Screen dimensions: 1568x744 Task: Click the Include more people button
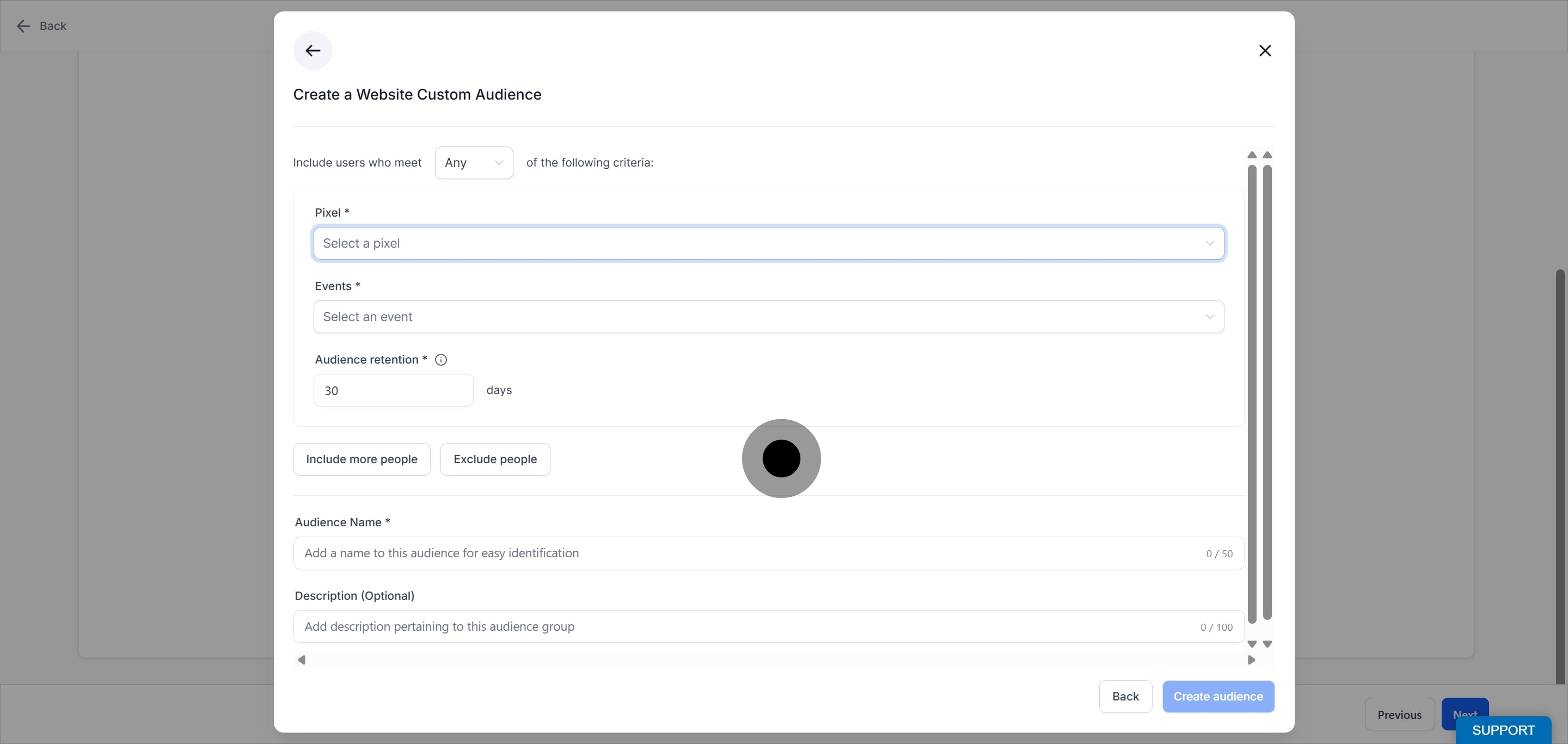click(x=362, y=459)
